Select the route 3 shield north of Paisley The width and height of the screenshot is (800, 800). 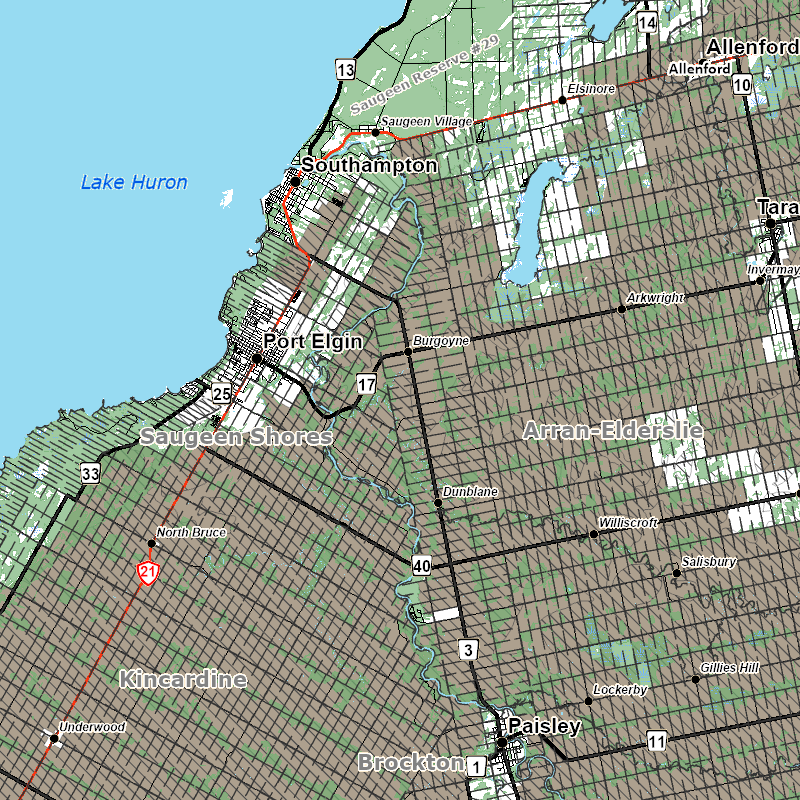[x=469, y=650]
